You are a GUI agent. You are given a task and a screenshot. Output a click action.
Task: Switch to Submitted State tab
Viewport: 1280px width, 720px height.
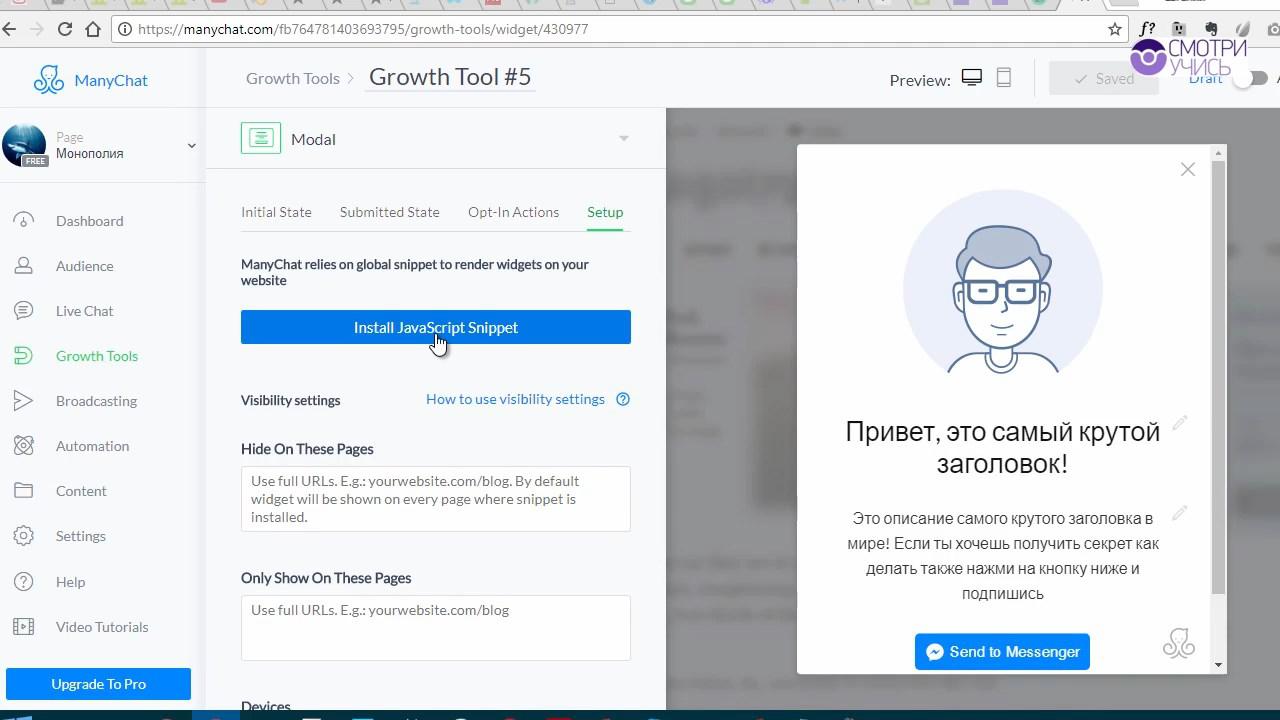389,212
